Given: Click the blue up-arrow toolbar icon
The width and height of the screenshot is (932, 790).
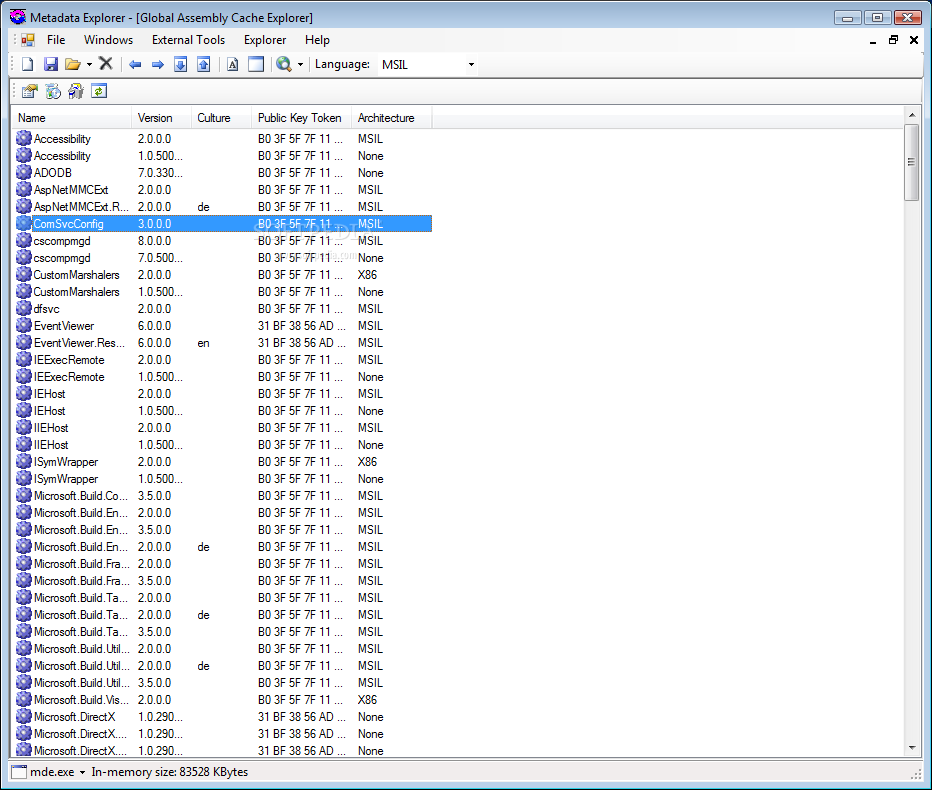Looking at the screenshot, I should 203,64.
